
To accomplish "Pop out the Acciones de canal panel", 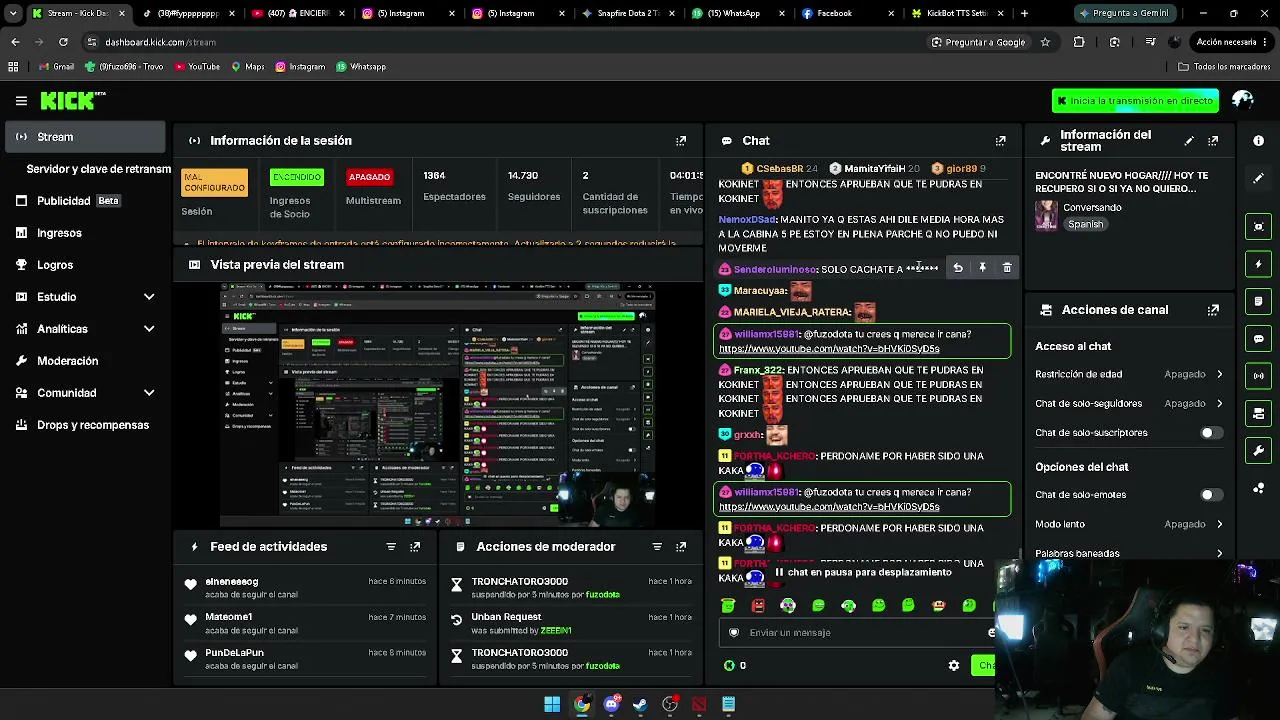I will (x=1213, y=310).
